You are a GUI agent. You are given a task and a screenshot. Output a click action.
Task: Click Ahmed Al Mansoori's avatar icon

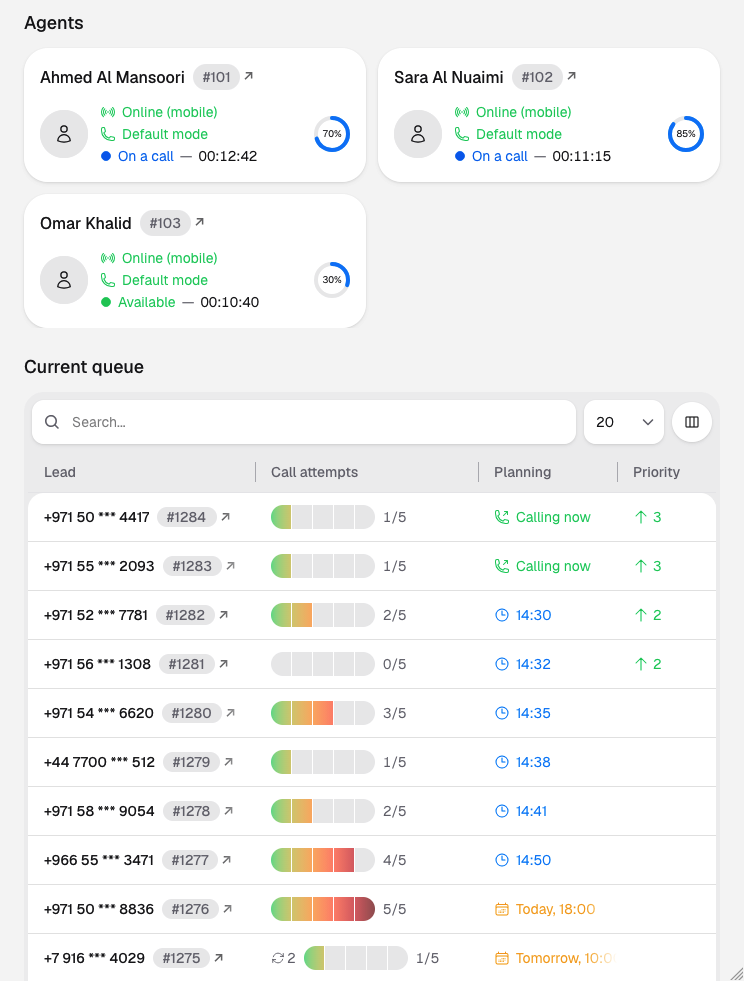click(x=64, y=134)
